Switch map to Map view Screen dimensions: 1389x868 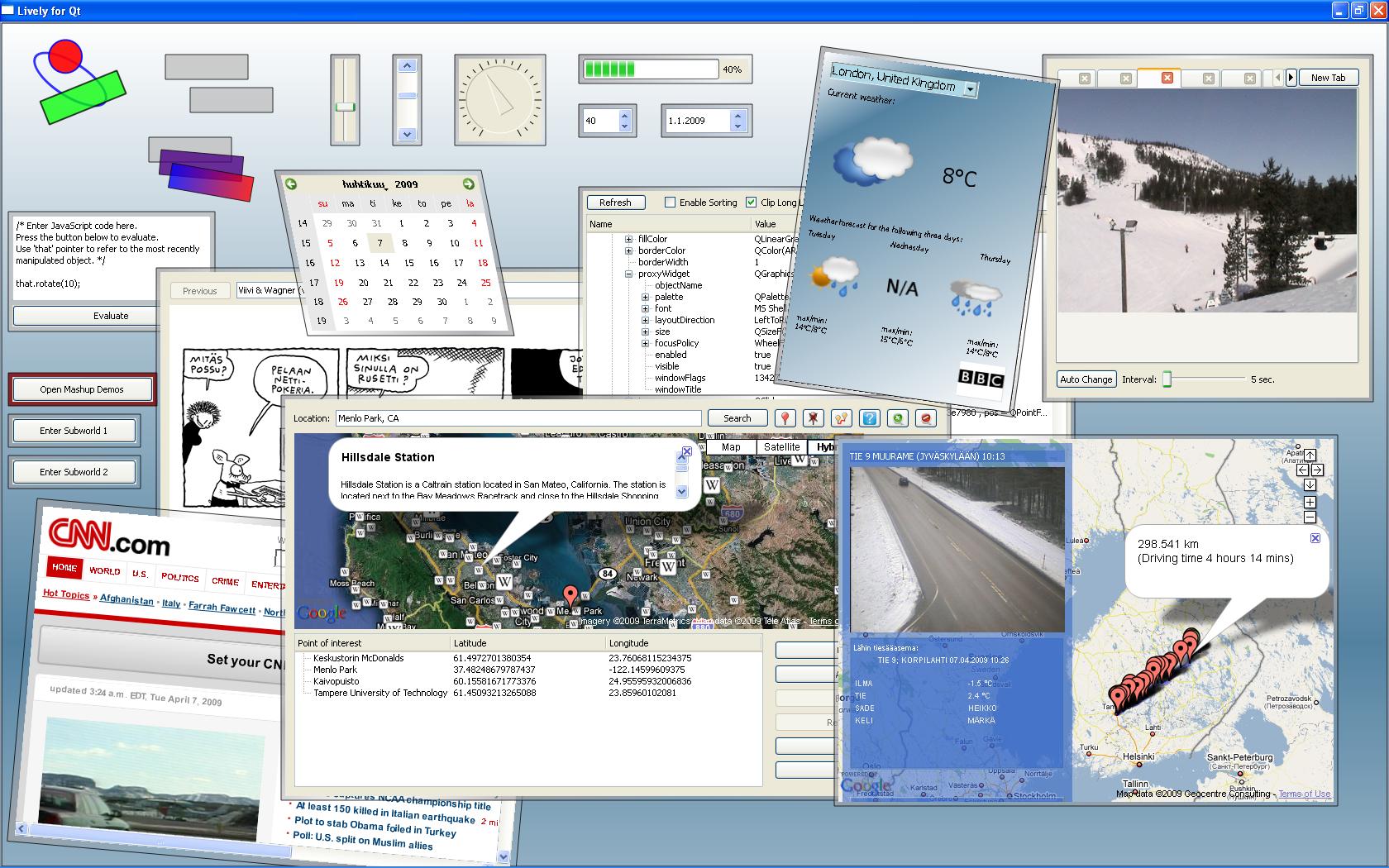(x=731, y=447)
